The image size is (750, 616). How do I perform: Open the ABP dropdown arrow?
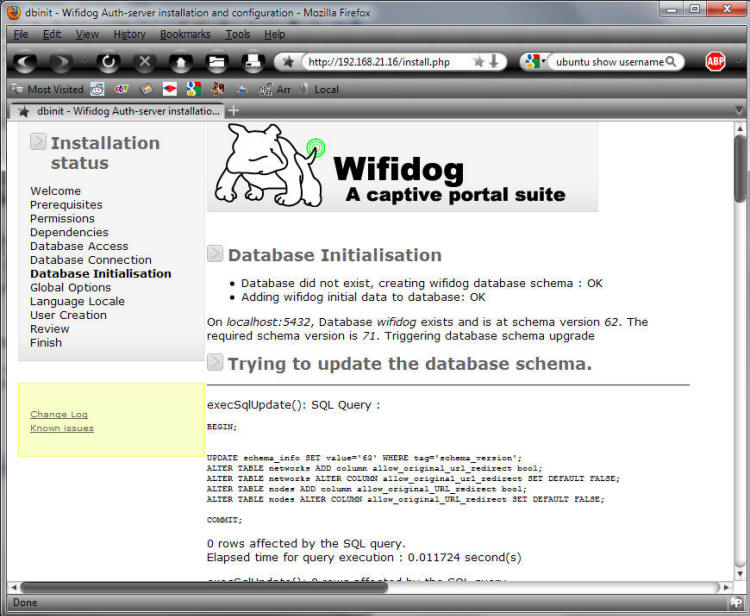[738, 61]
